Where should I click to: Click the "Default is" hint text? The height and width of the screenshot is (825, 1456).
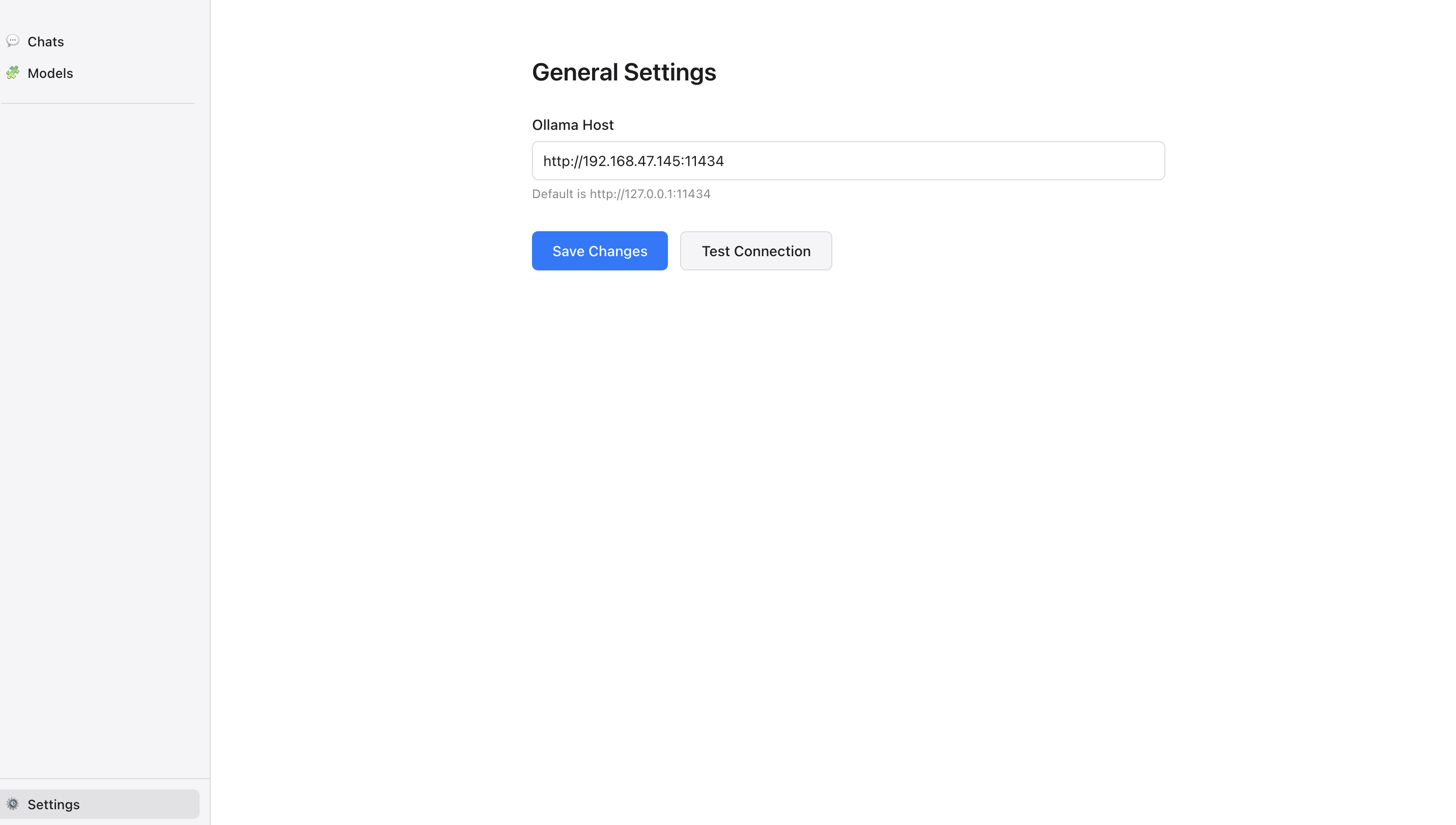(x=558, y=194)
